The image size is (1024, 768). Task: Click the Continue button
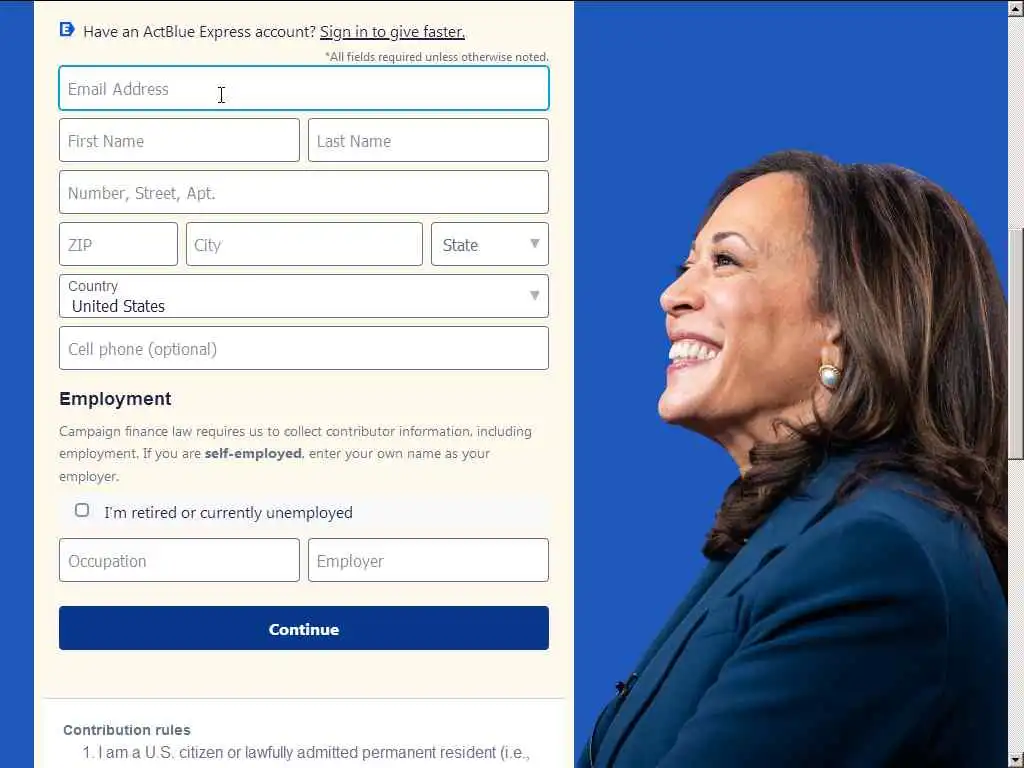(x=304, y=628)
